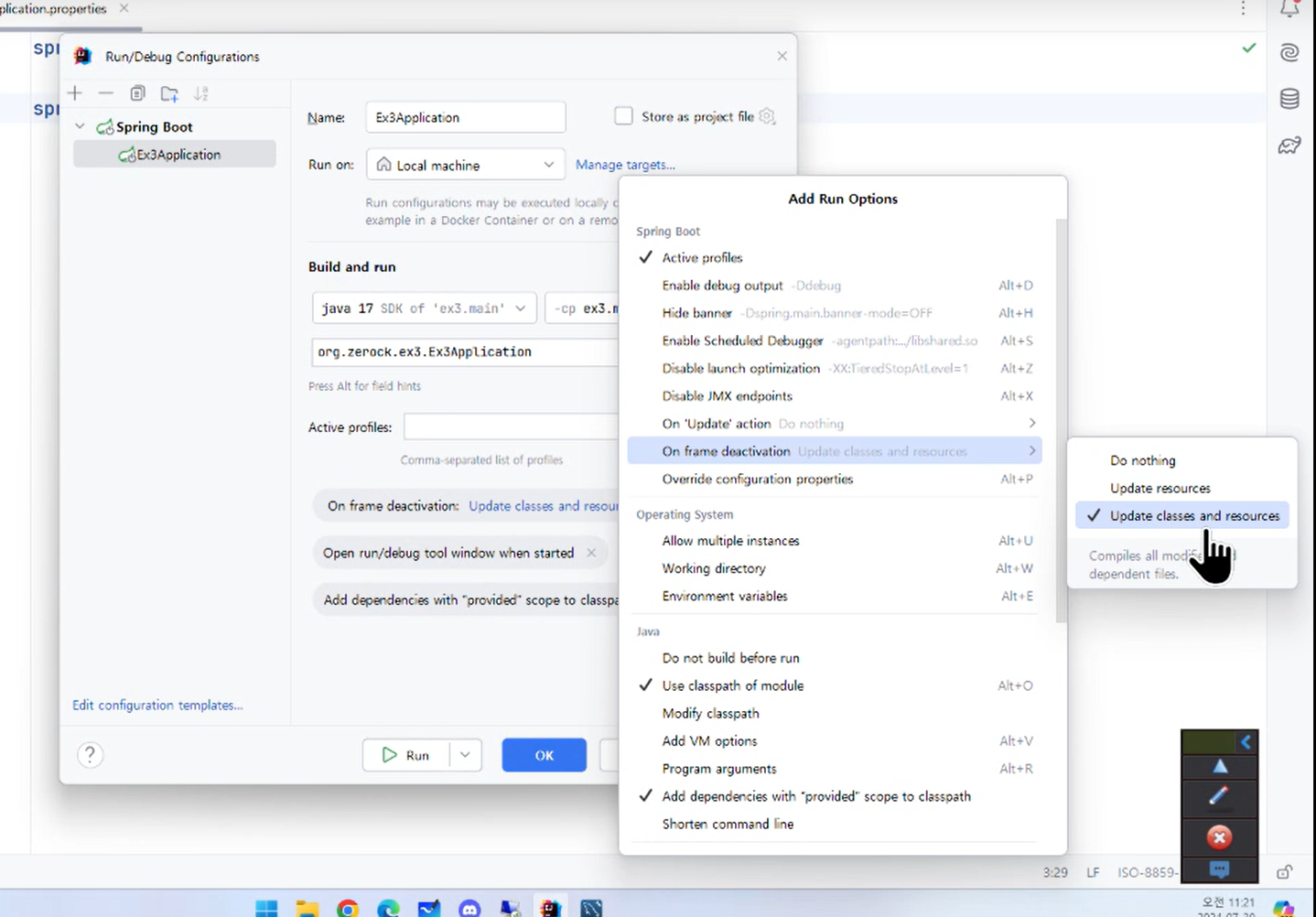Choose Environment variables option

click(x=835, y=596)
